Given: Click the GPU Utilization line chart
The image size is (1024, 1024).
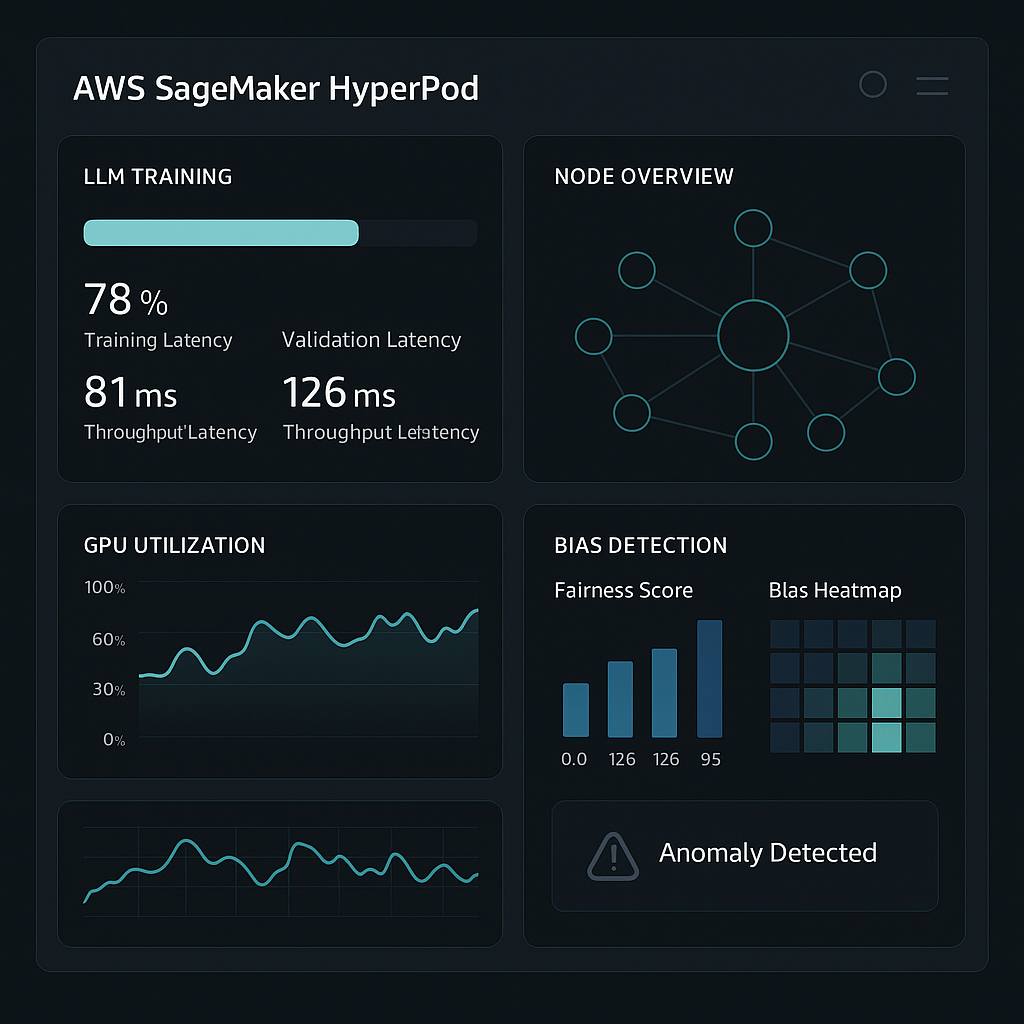Looking at the screenshot, I should point(308,659).
